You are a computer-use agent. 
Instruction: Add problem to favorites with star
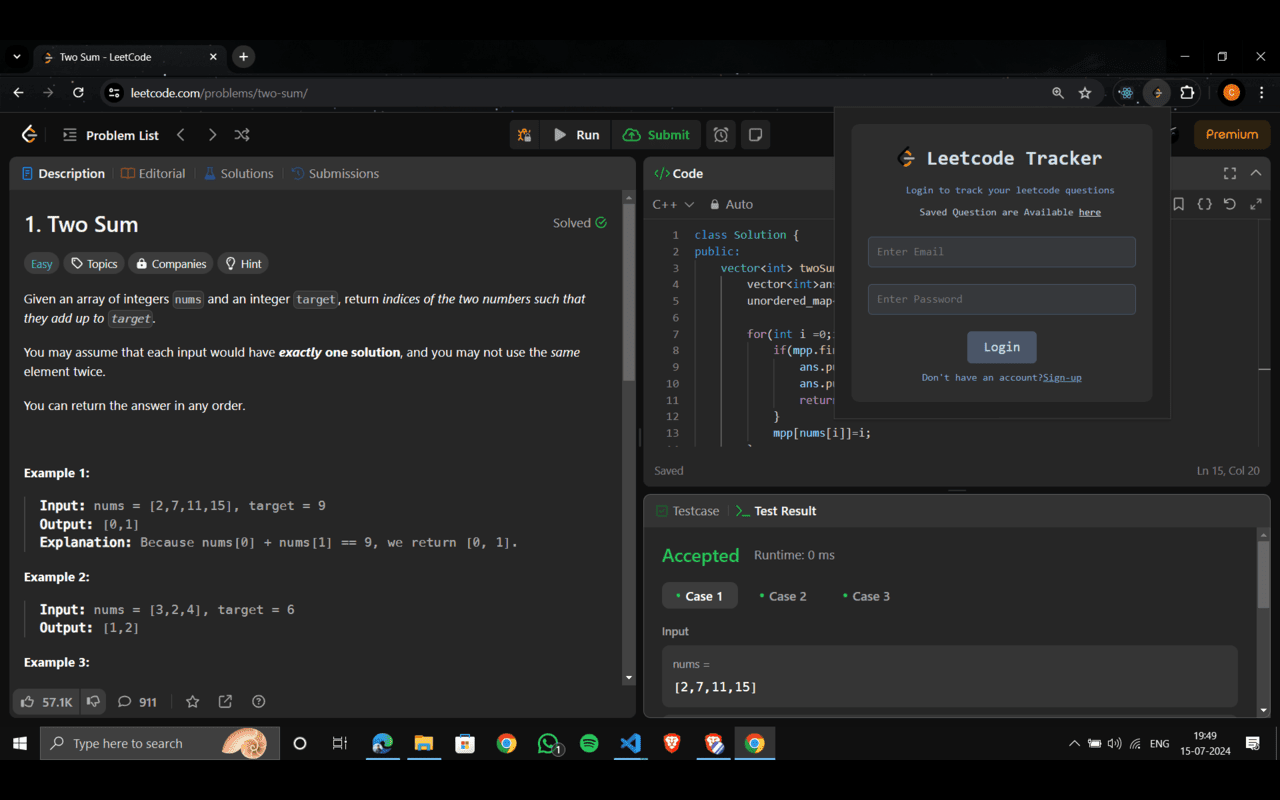193,702
